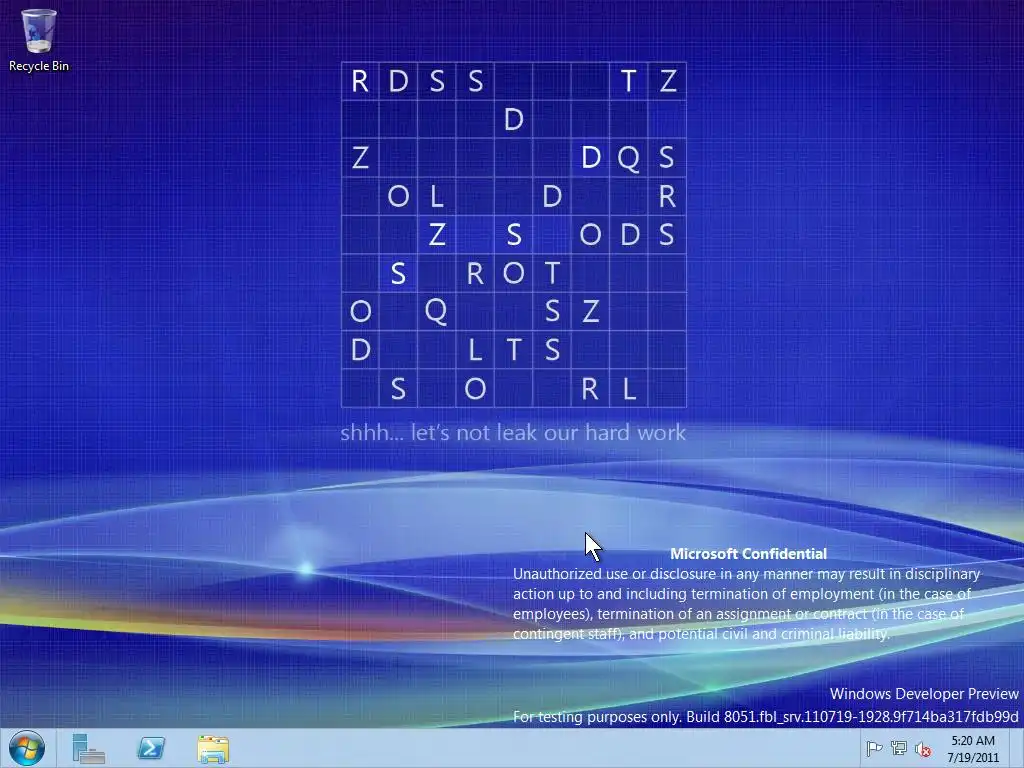Open the muted volume speaker tray icon
Image resolution: width=1024 pixels, height=768 pixels.
click(923, 749)
